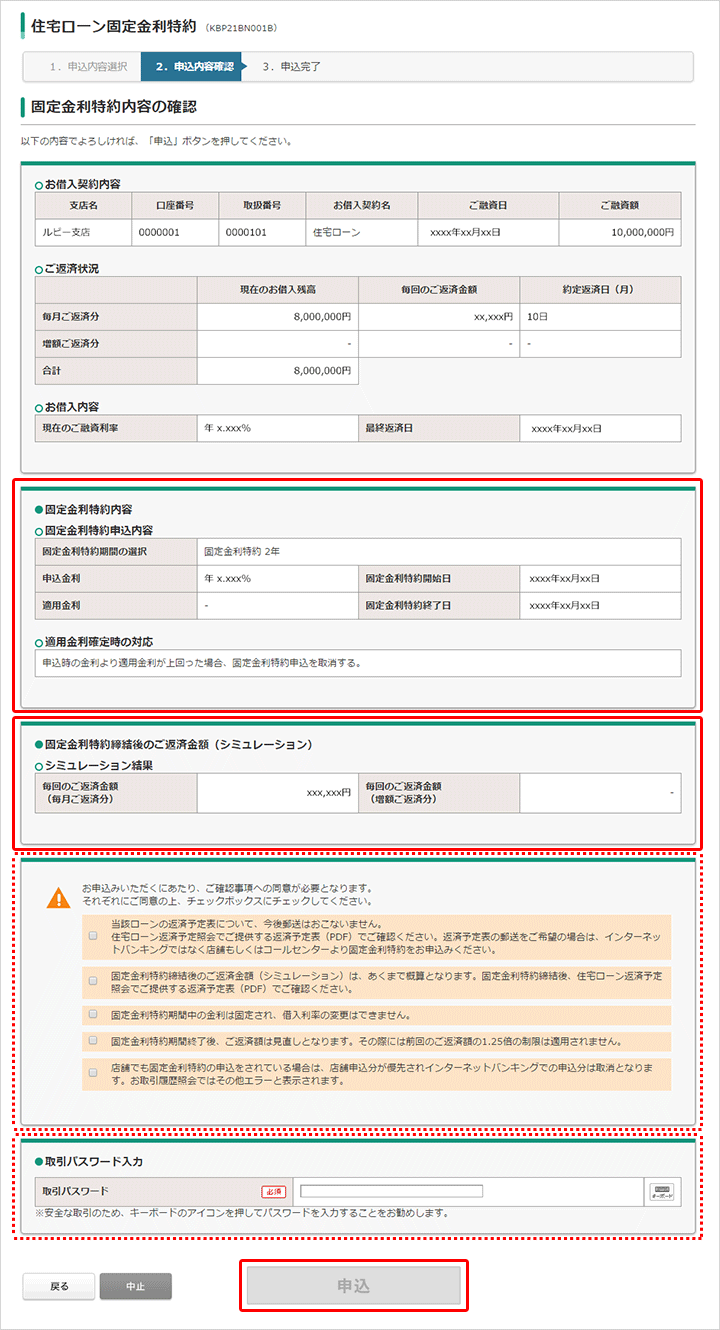Tick the fixed-rate cannot change checkbox
720x1330 pixels.
[x=93, y=1014]
